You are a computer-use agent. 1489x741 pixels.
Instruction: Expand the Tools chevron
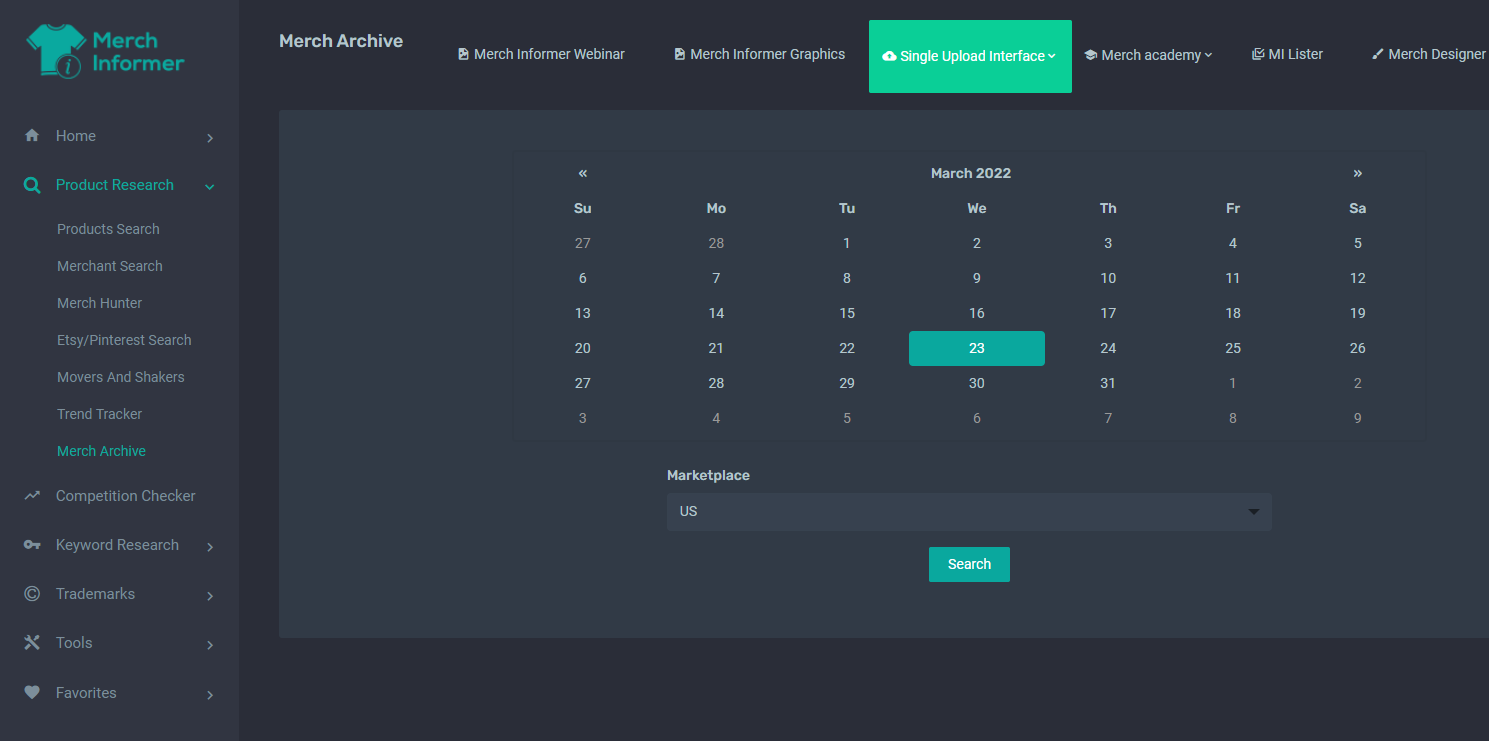(210, 645)
